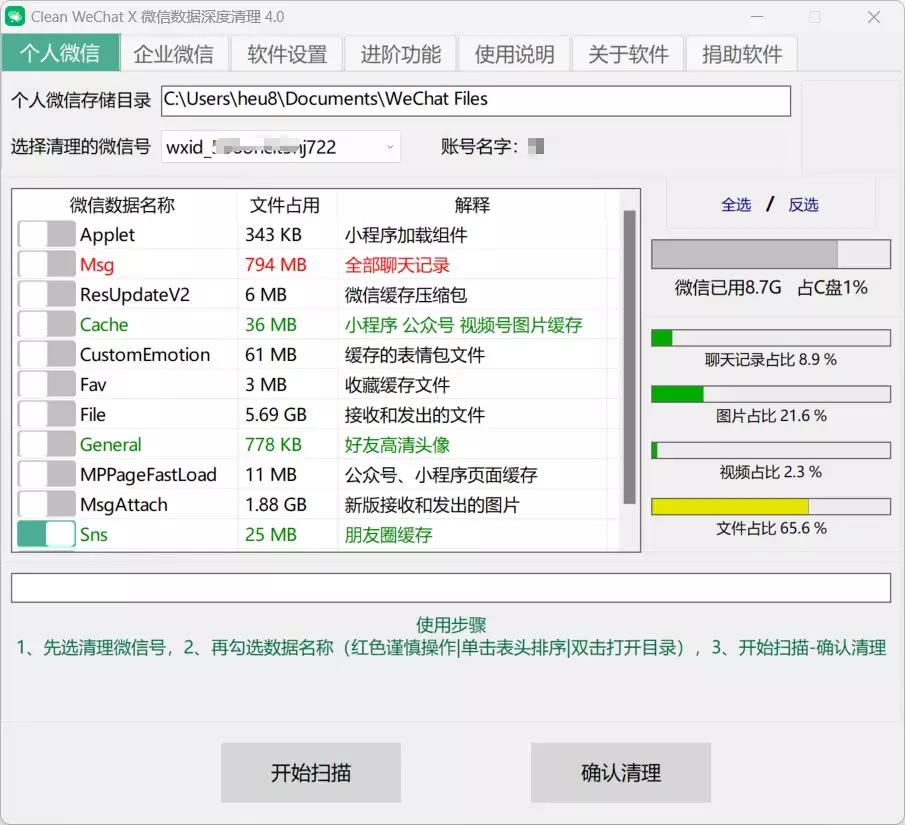Screen dimensions: 905x825
Task: Click the empty scan progress bar
Action: (x=451, y=588)
